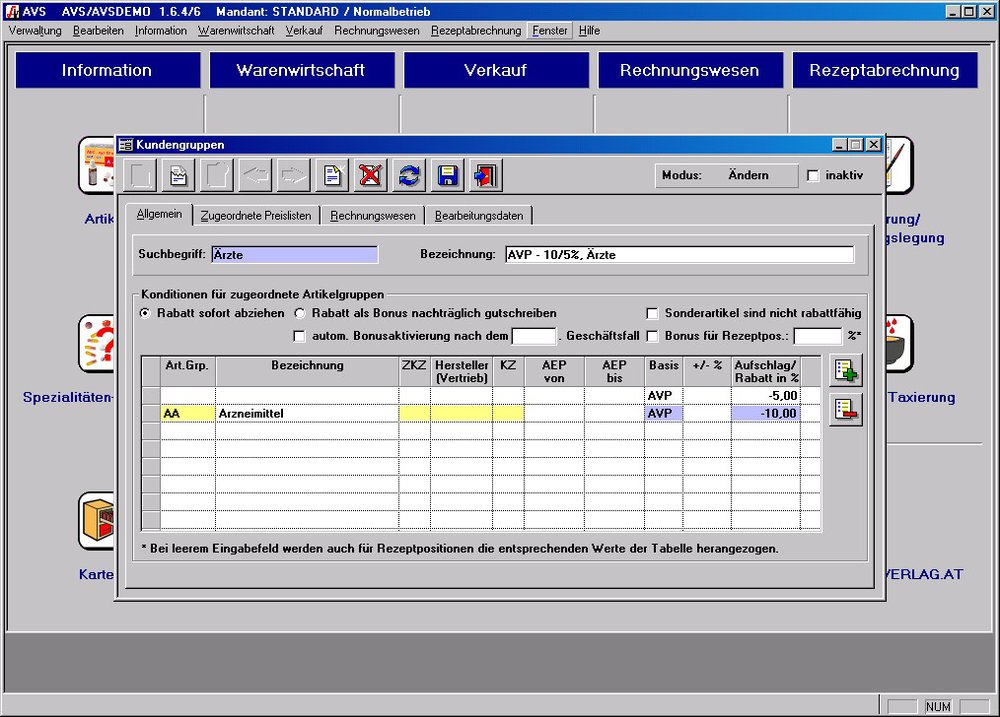Click the large Verkauf navigation button

tap(495, 70)
